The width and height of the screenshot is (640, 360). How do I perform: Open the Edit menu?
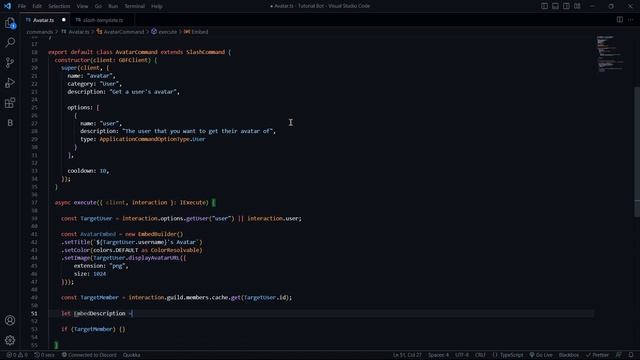(x=37, y=6)
